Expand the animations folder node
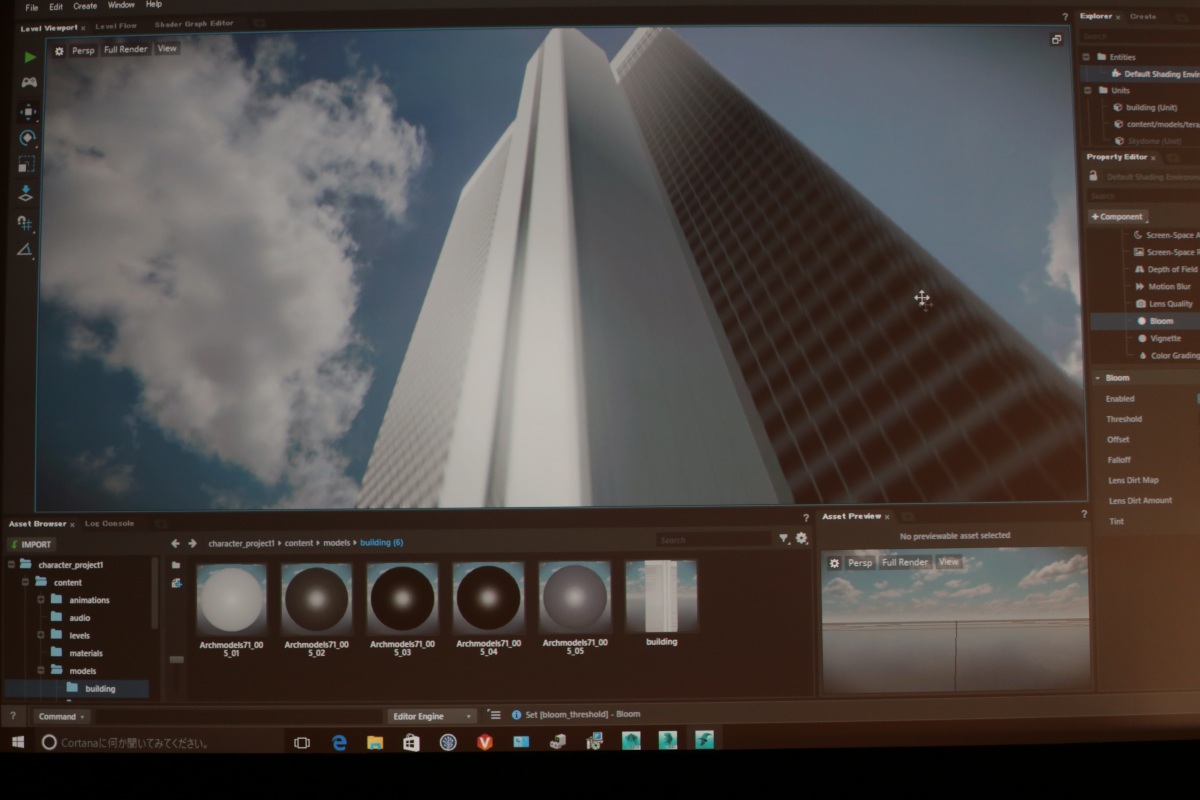1200x800 pixels. [x=41, y=599]
